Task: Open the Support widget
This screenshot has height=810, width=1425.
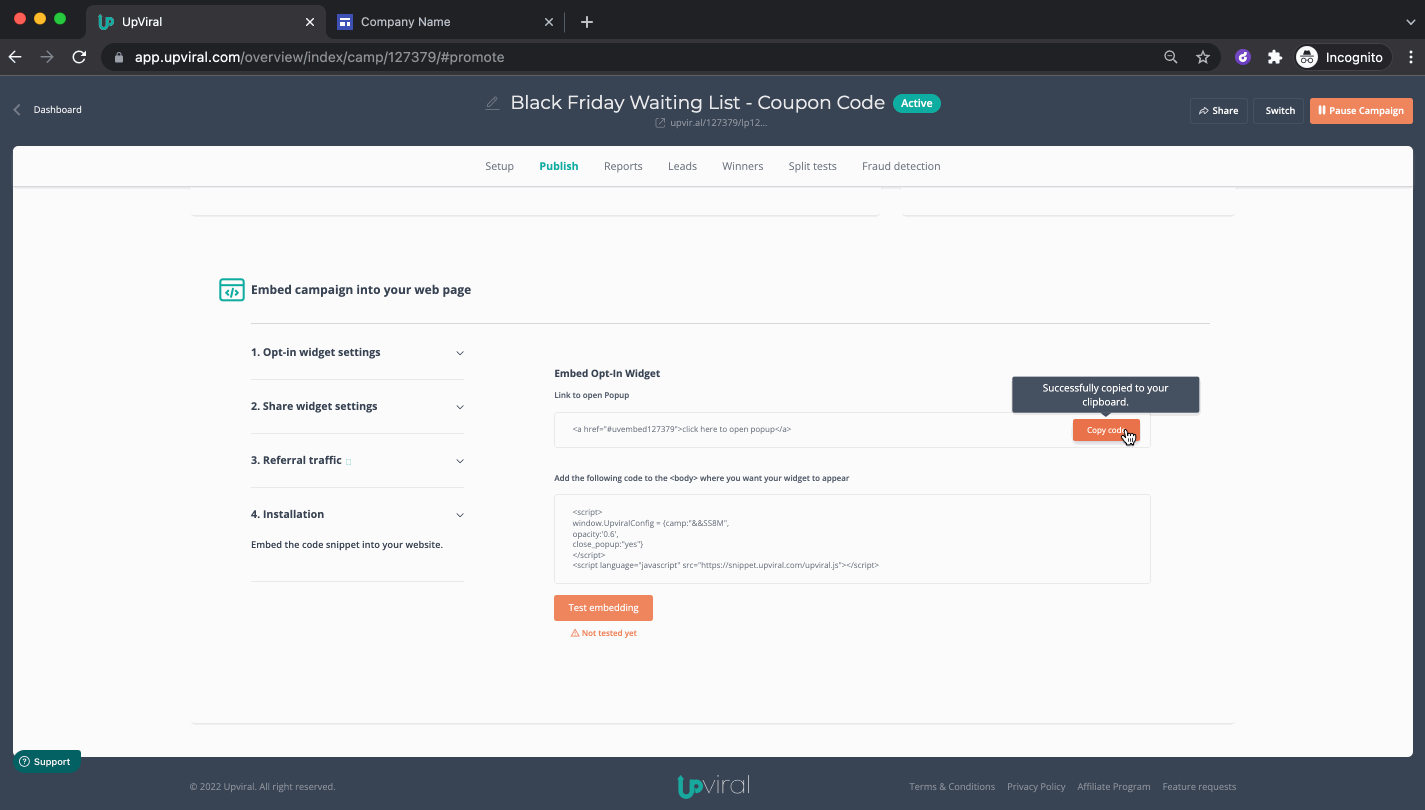Action: pyautogui.click(x=46, y=761)
